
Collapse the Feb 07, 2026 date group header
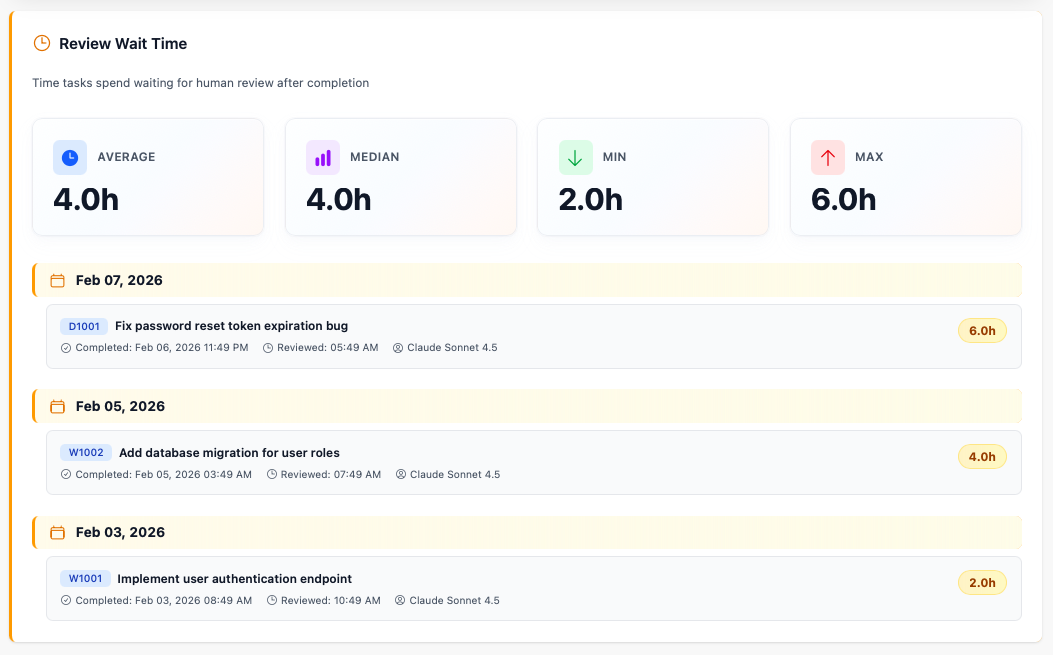tap(528, 281)
